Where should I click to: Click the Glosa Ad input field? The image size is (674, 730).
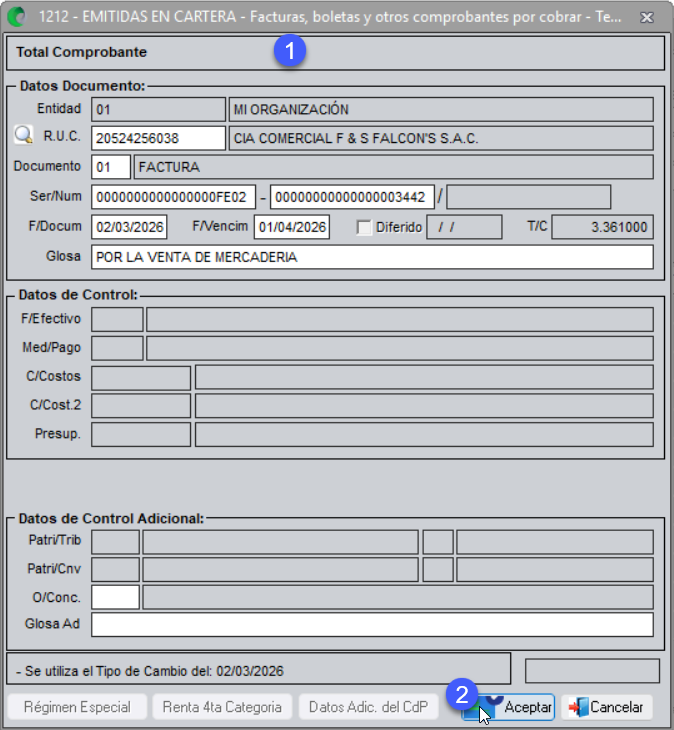(x=372, y=625)
